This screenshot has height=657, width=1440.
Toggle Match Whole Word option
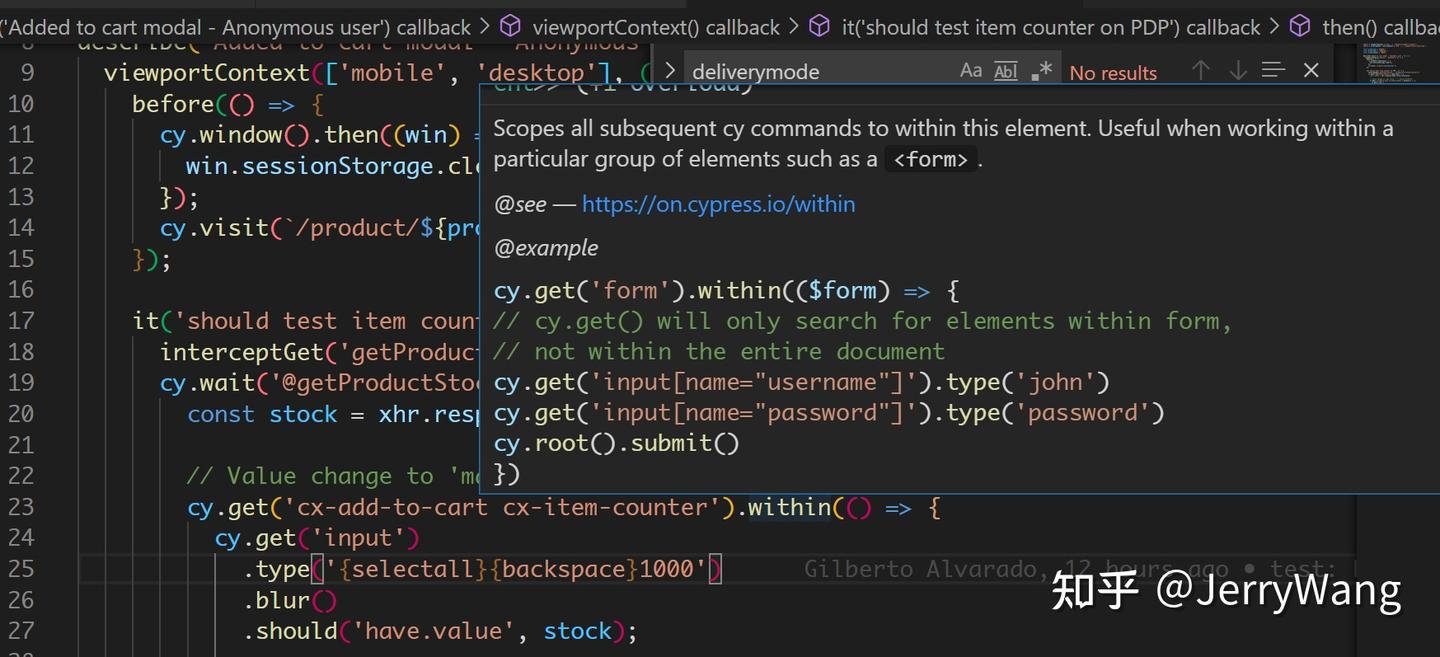[x=1006, y=71]
